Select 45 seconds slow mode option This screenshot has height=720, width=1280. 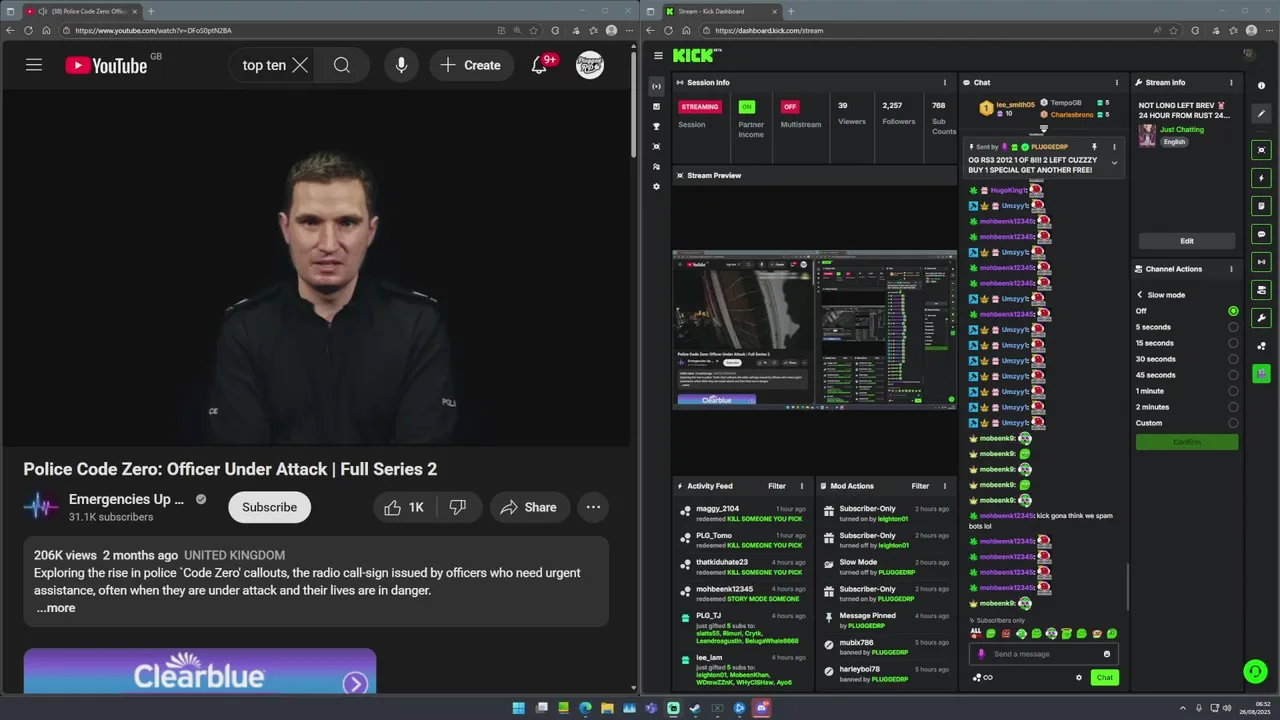click(1233, 375)
